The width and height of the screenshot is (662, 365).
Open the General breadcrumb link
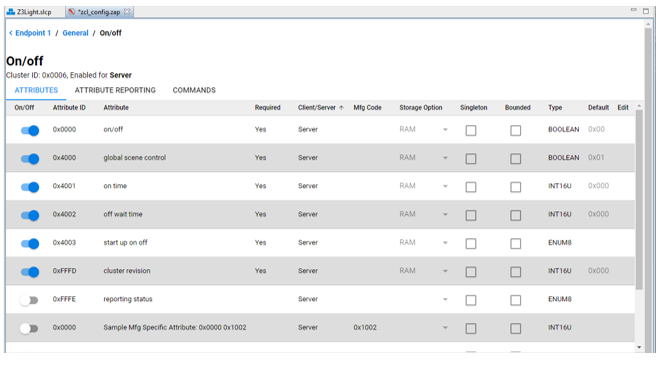(x=76, y=33)
